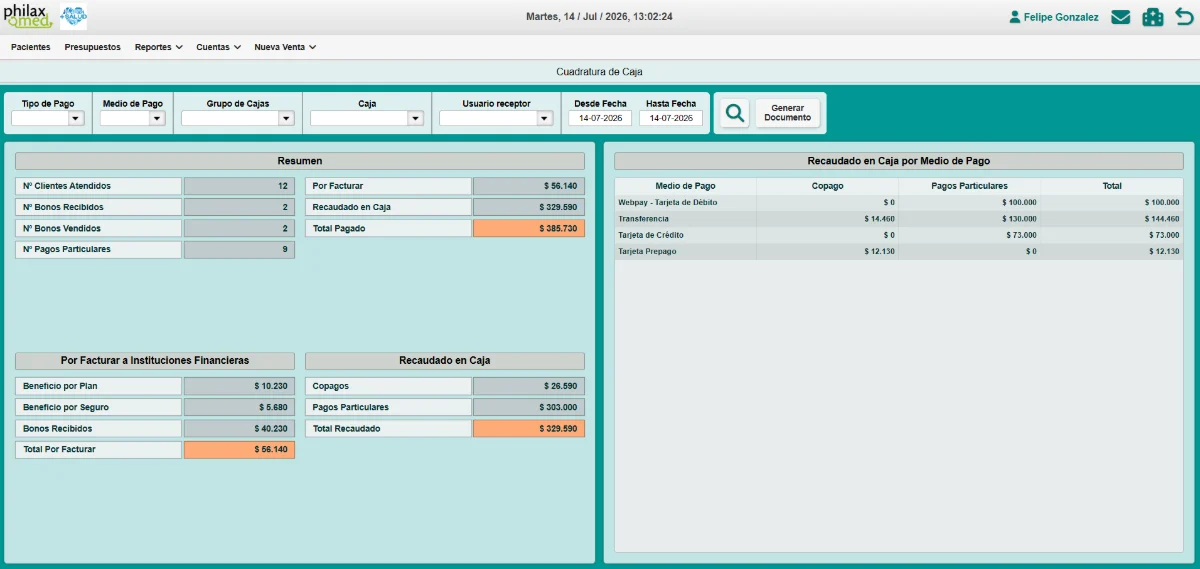Open the Reportes menu

158,47
